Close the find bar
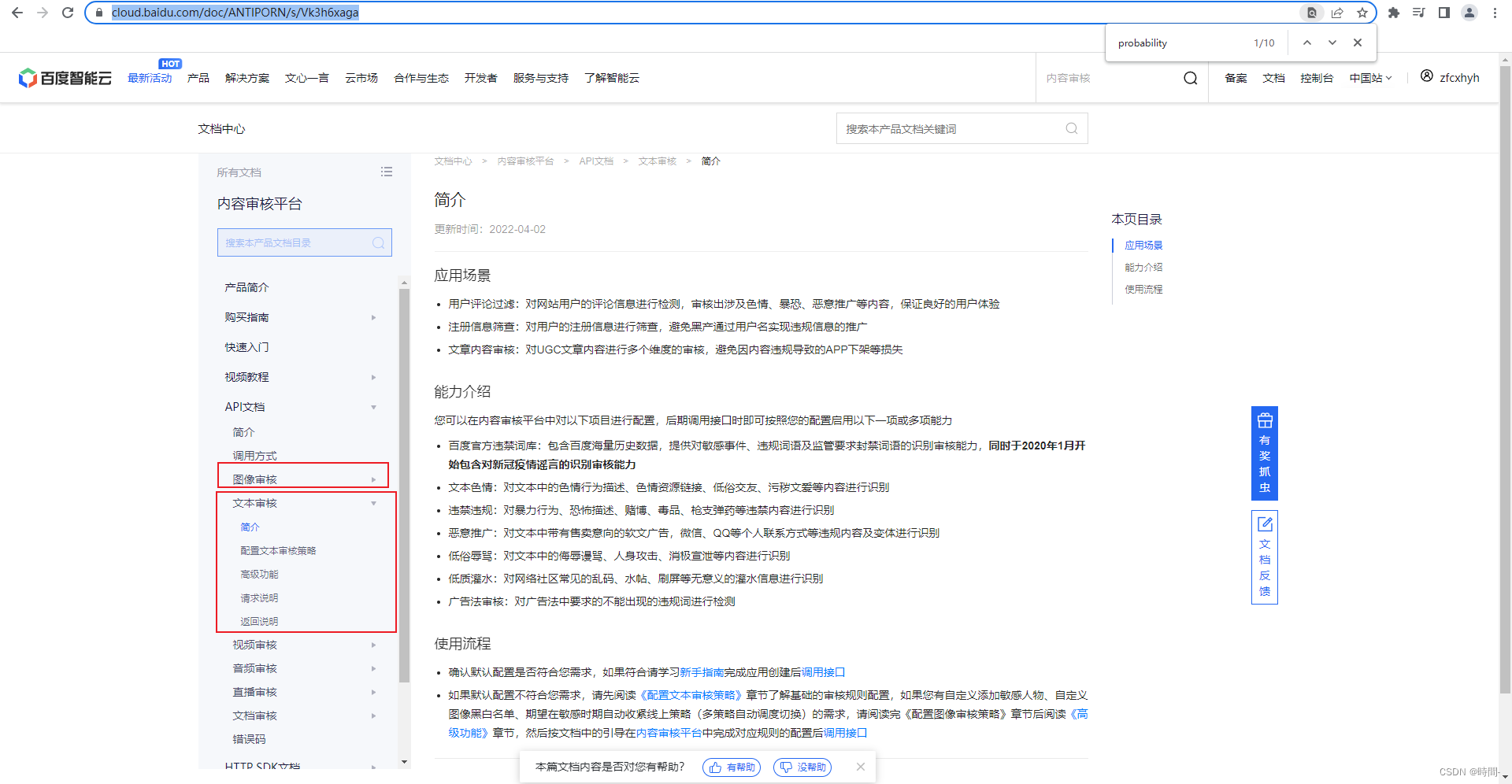Screen dimensions: 1512x784 coord(1358,43)
